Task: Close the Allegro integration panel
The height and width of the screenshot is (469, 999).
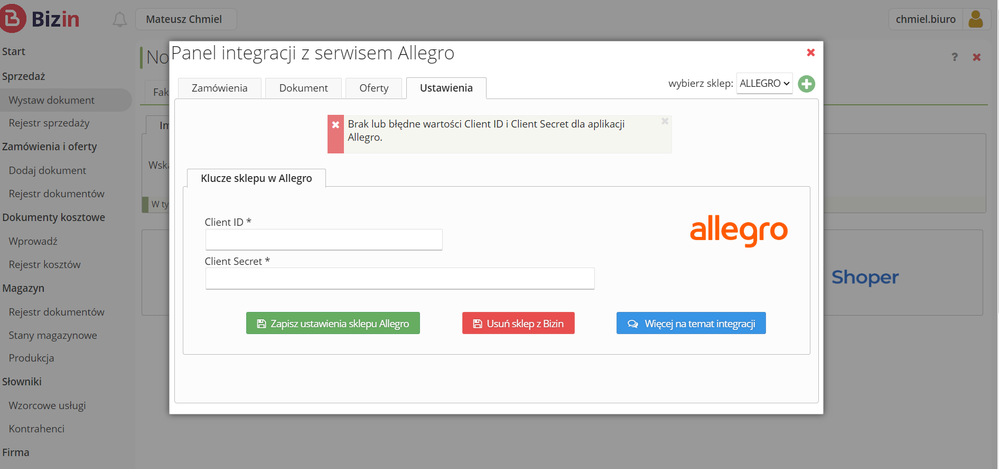Action: click(x=810, y=52)
